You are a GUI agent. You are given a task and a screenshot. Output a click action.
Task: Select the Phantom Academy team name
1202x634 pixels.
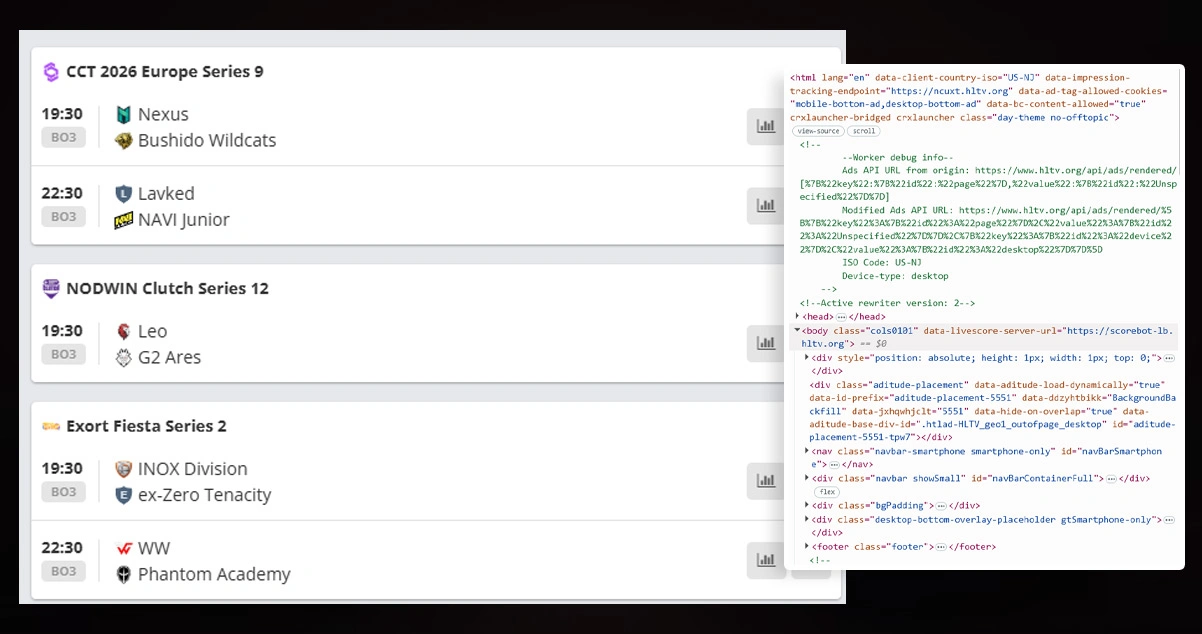(214, 575)
